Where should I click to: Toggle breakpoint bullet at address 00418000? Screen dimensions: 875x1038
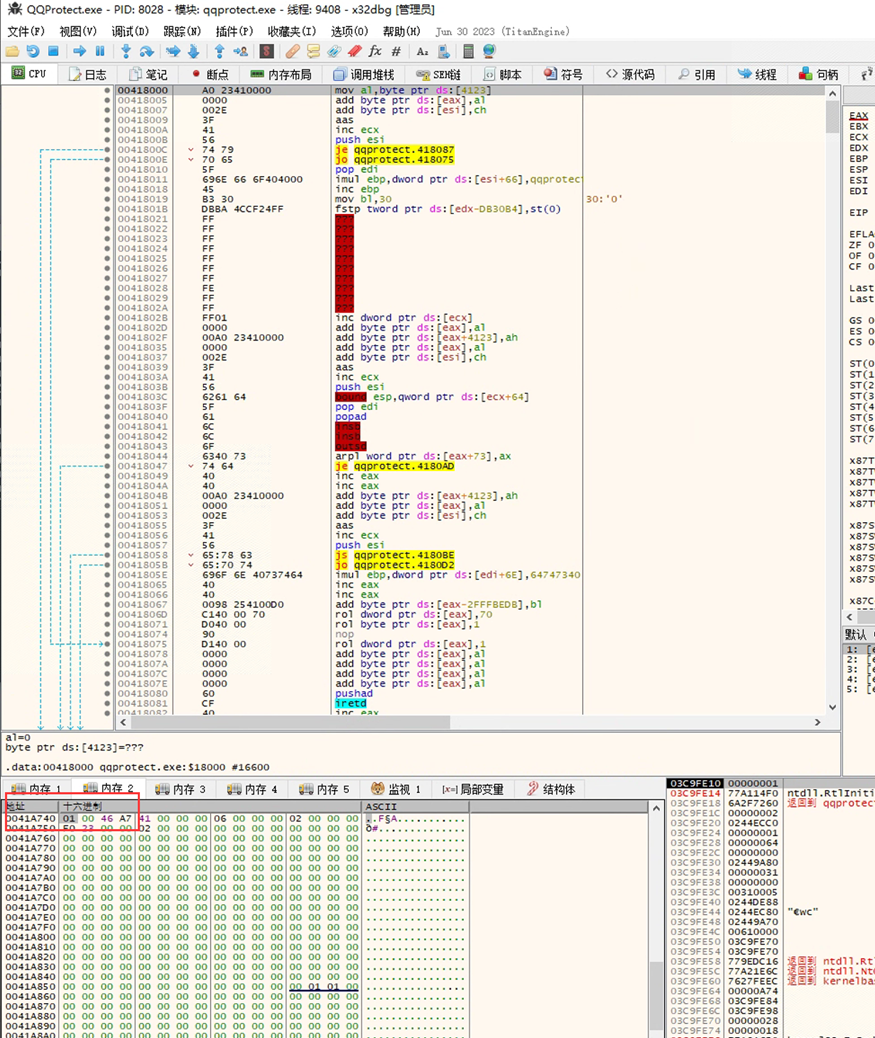click(107, 90)
